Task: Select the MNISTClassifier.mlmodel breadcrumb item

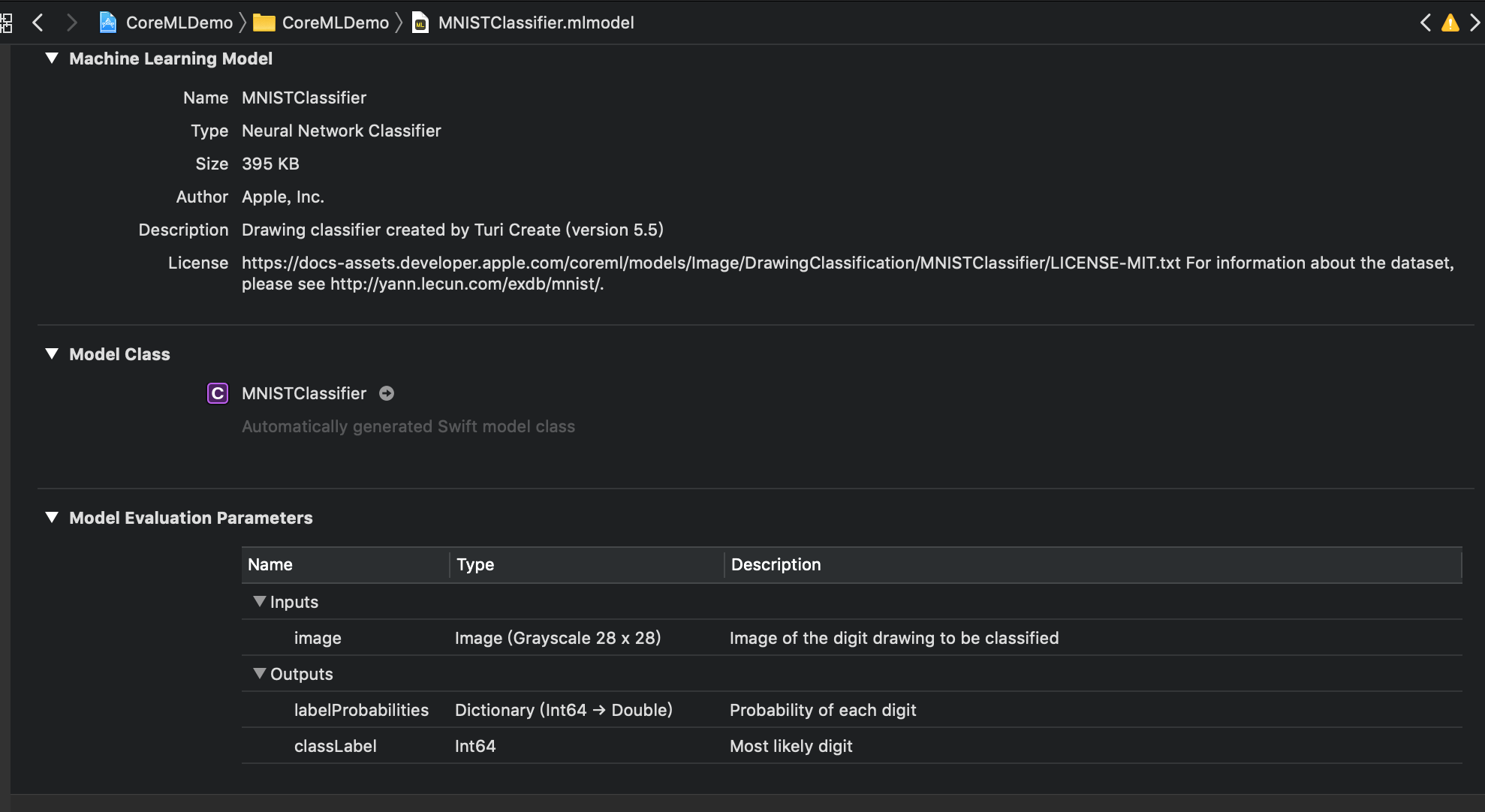Action: coord(535,23)
